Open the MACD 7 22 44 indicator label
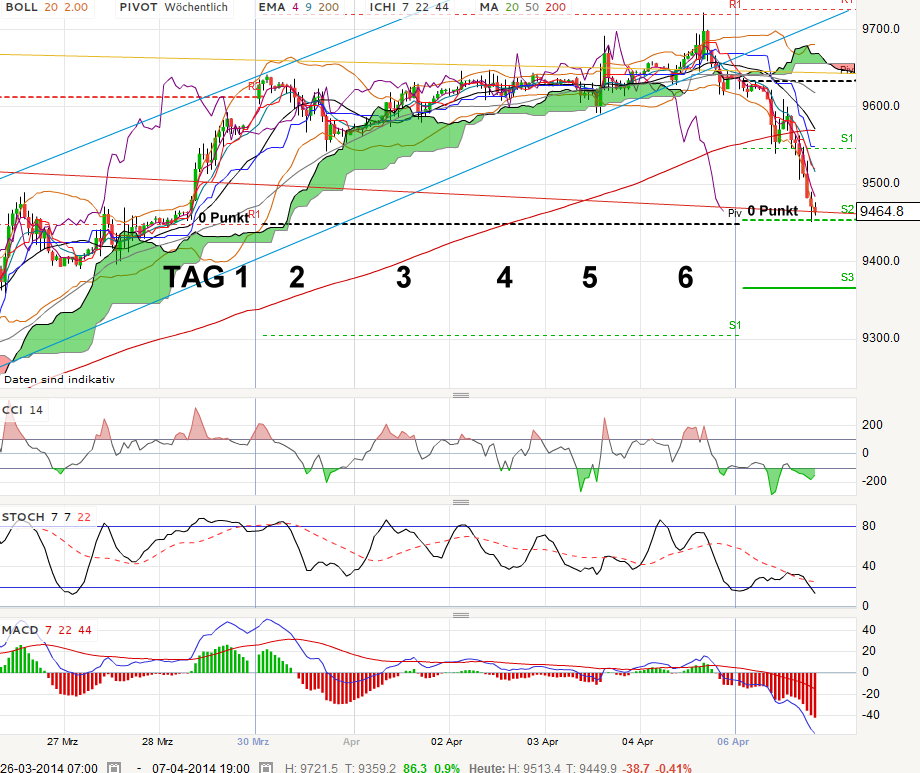 coord(47,630)
